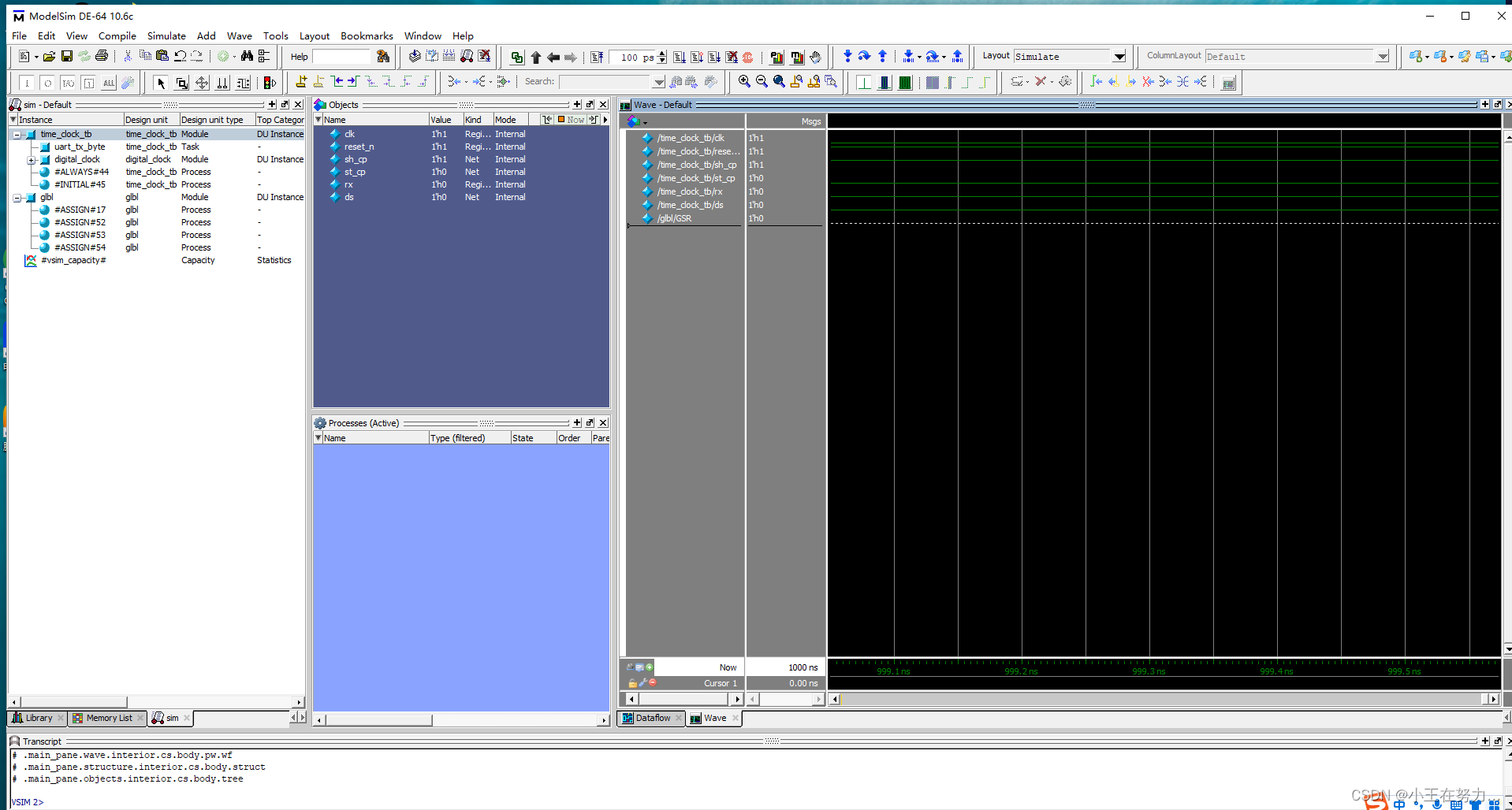The width and height of the screenshot is (1512, 810).
Task: Select the #vsim_capacity# entry
Action: [x=73, y=260]
